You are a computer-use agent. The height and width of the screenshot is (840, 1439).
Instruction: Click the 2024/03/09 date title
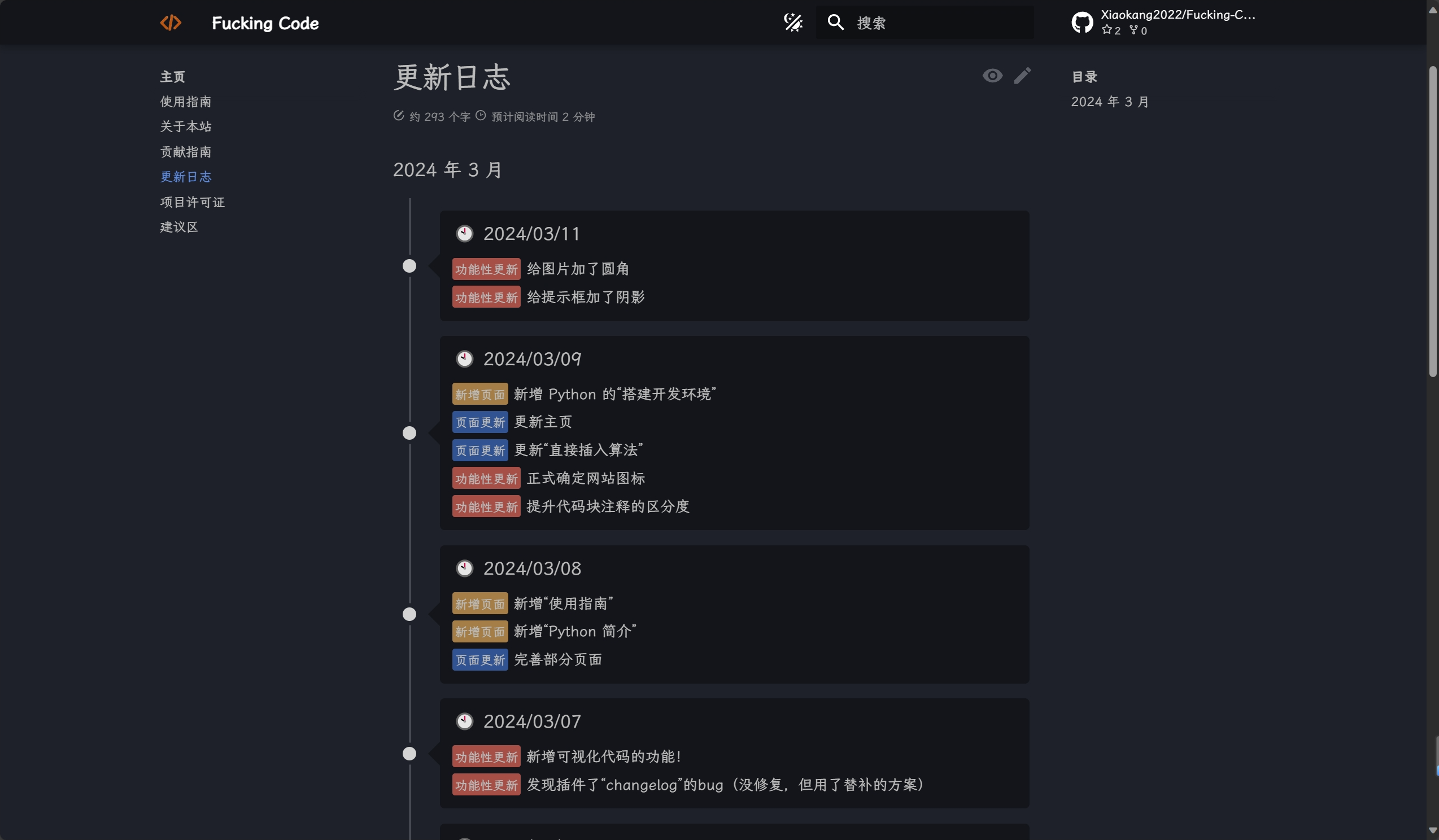pos(532,359)
